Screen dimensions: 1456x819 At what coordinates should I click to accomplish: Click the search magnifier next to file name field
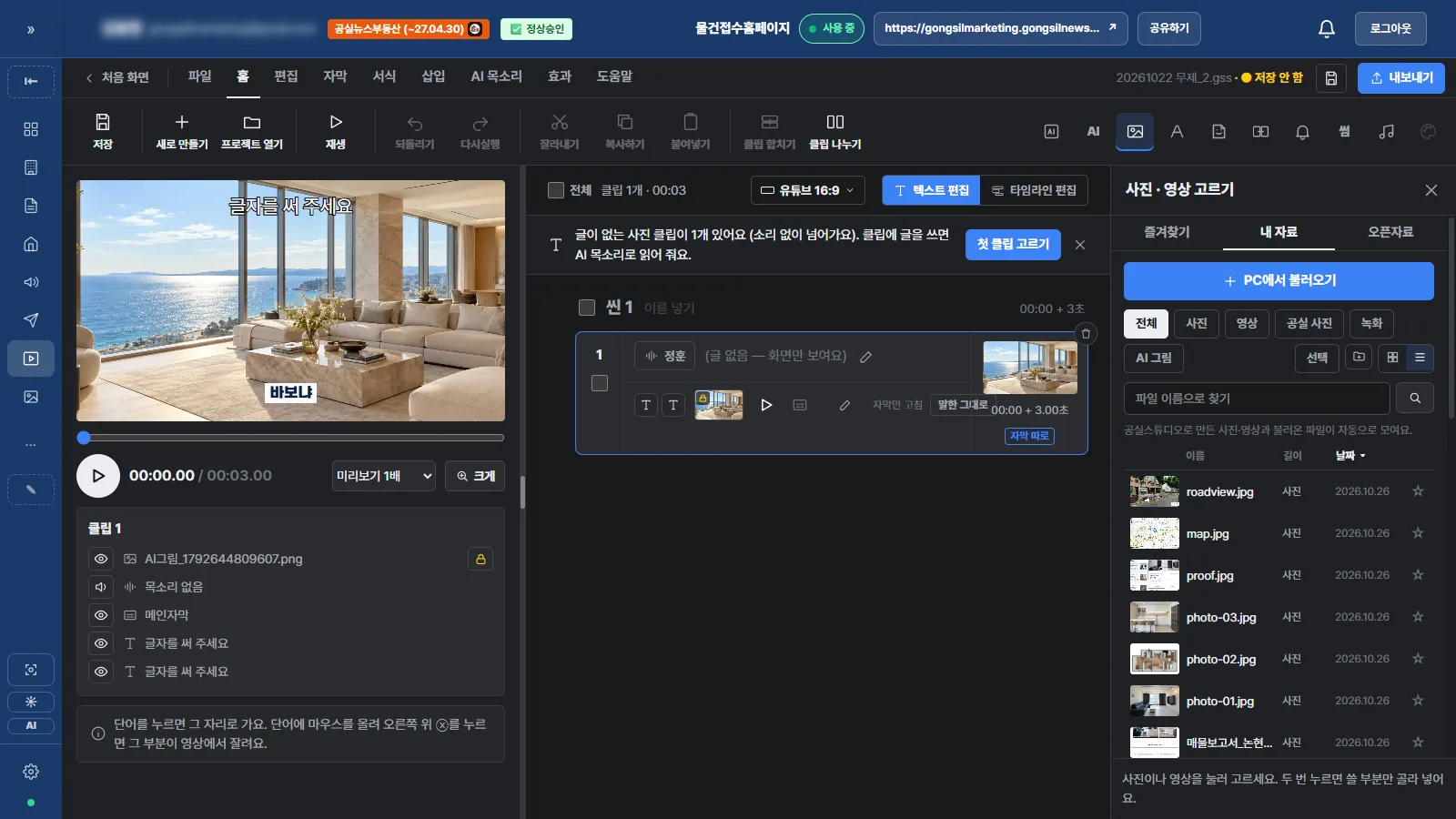pyautogui.click(x=1415, y=399)
